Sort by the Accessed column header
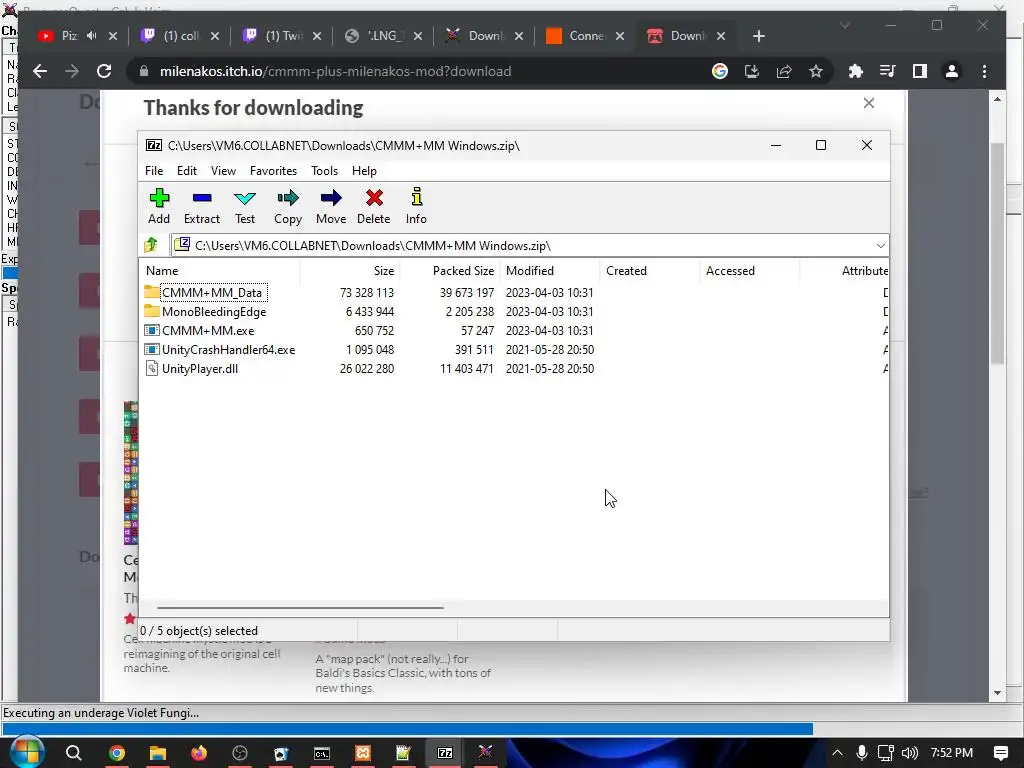The image size is (1024, 768). (x=750, y=270)
